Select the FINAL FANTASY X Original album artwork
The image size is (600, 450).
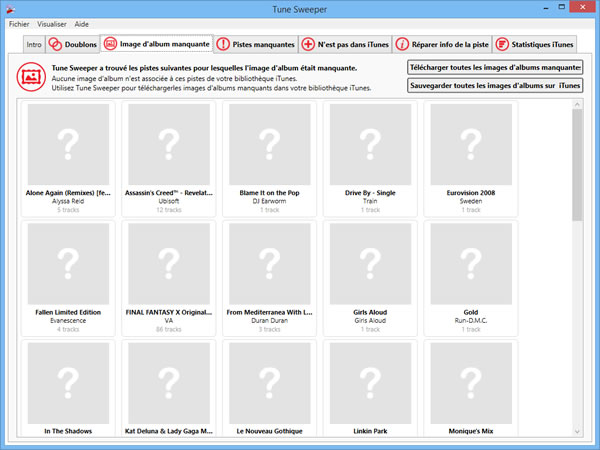[x=169, y=264]
